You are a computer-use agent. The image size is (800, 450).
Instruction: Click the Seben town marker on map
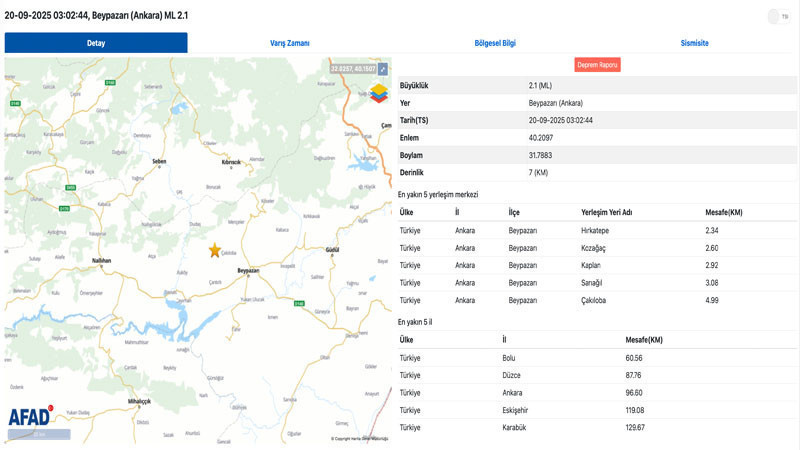[158, 160]
